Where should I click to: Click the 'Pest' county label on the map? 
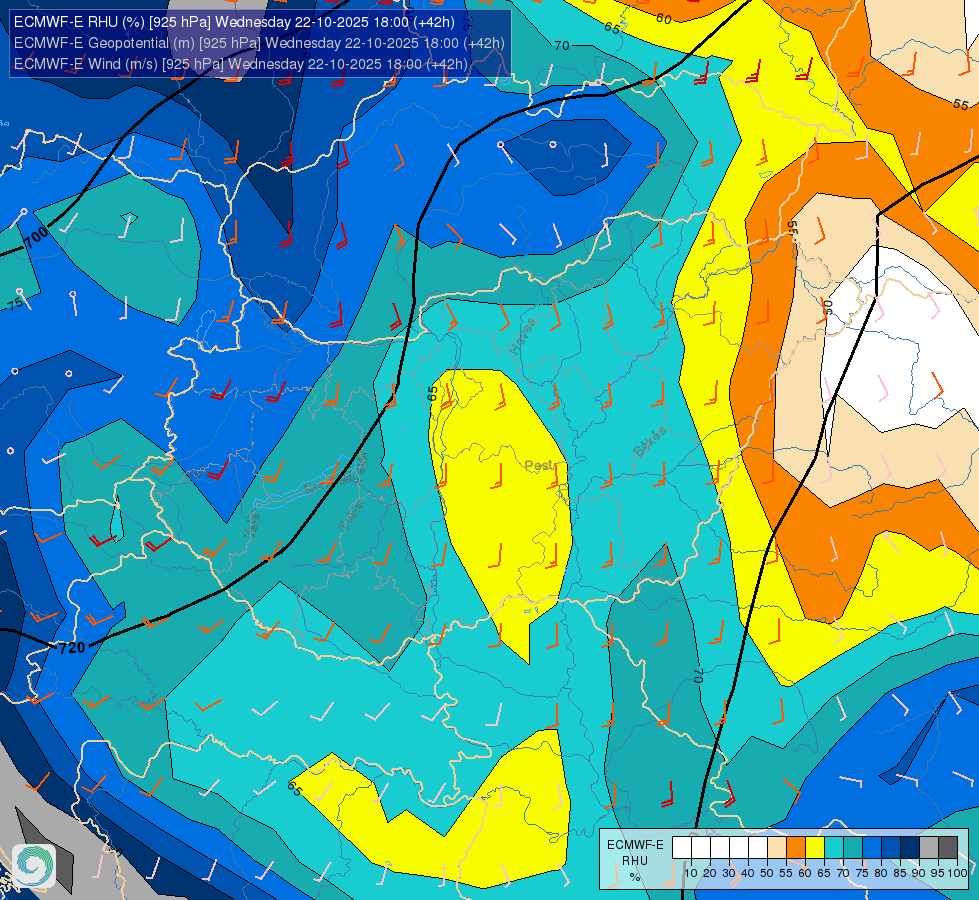click(x=538, y=466)
